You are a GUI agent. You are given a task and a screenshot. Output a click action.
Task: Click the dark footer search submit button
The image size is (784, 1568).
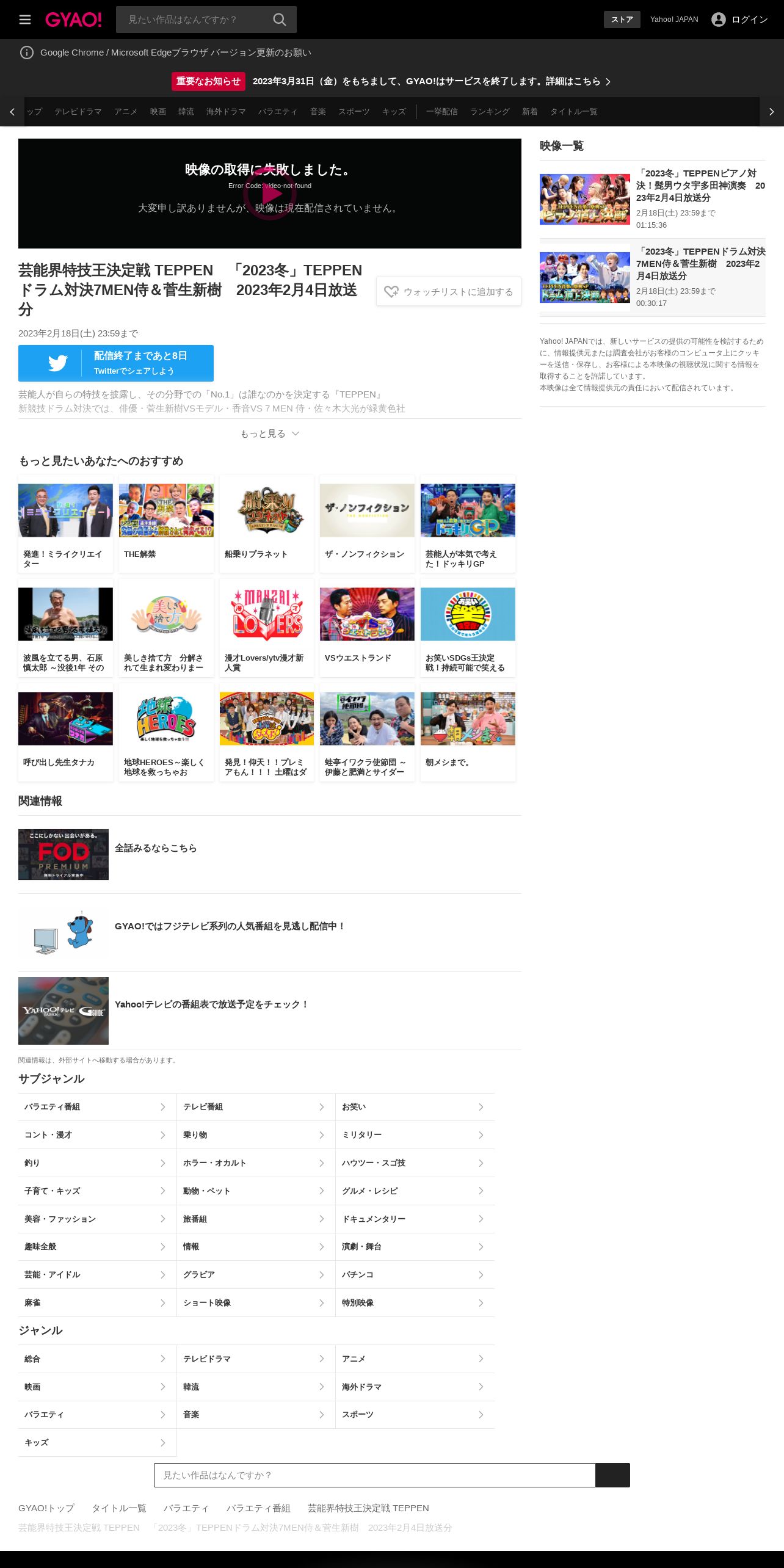click(612, 1475)
